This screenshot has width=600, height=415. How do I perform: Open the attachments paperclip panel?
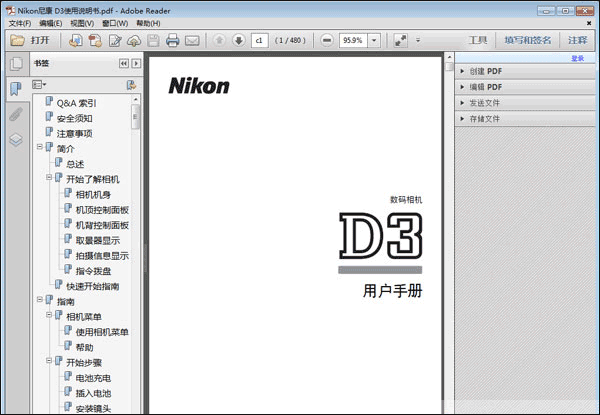[x=16, y=114]
